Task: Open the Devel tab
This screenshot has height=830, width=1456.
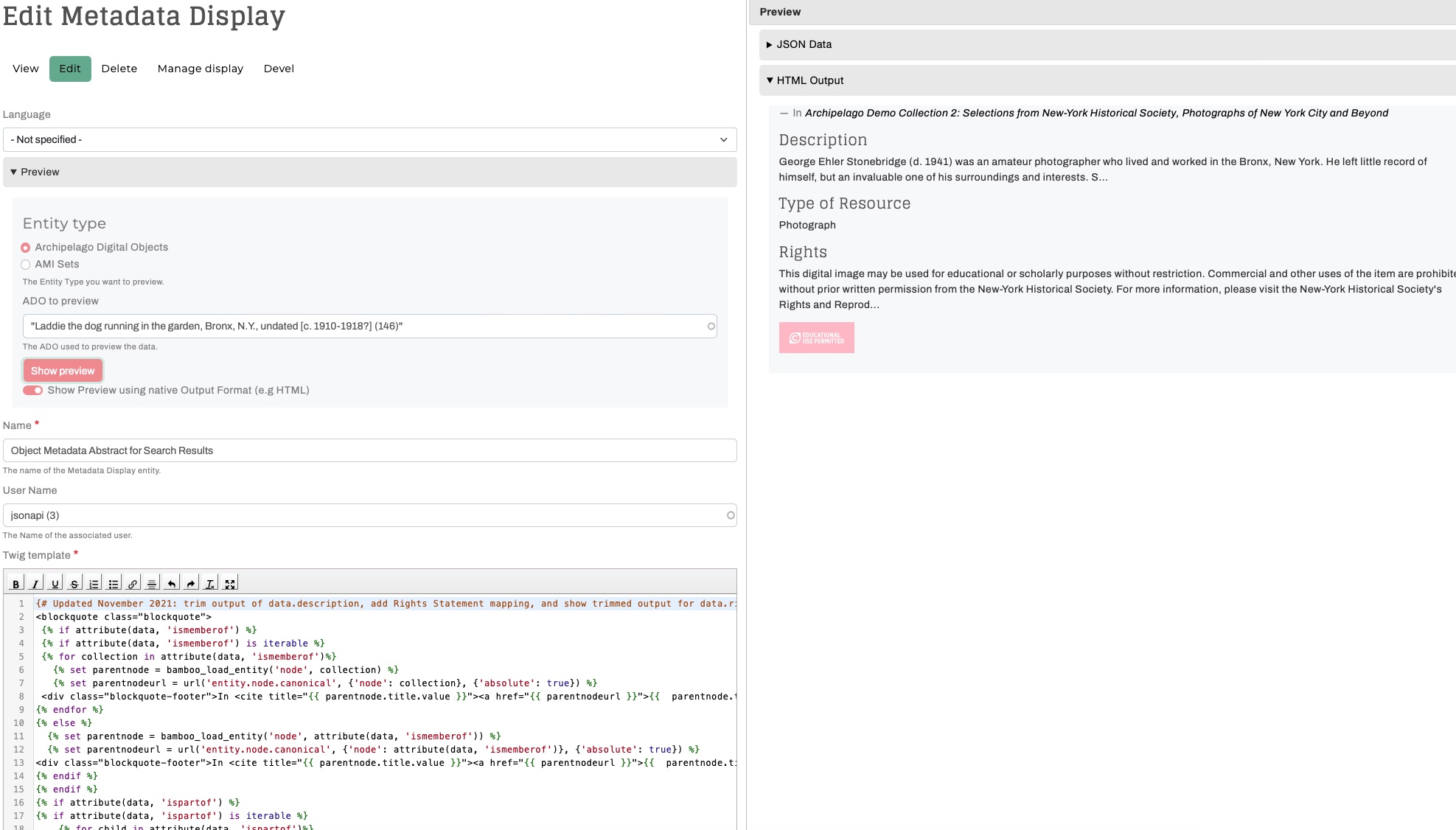Action: click(279, 69)
